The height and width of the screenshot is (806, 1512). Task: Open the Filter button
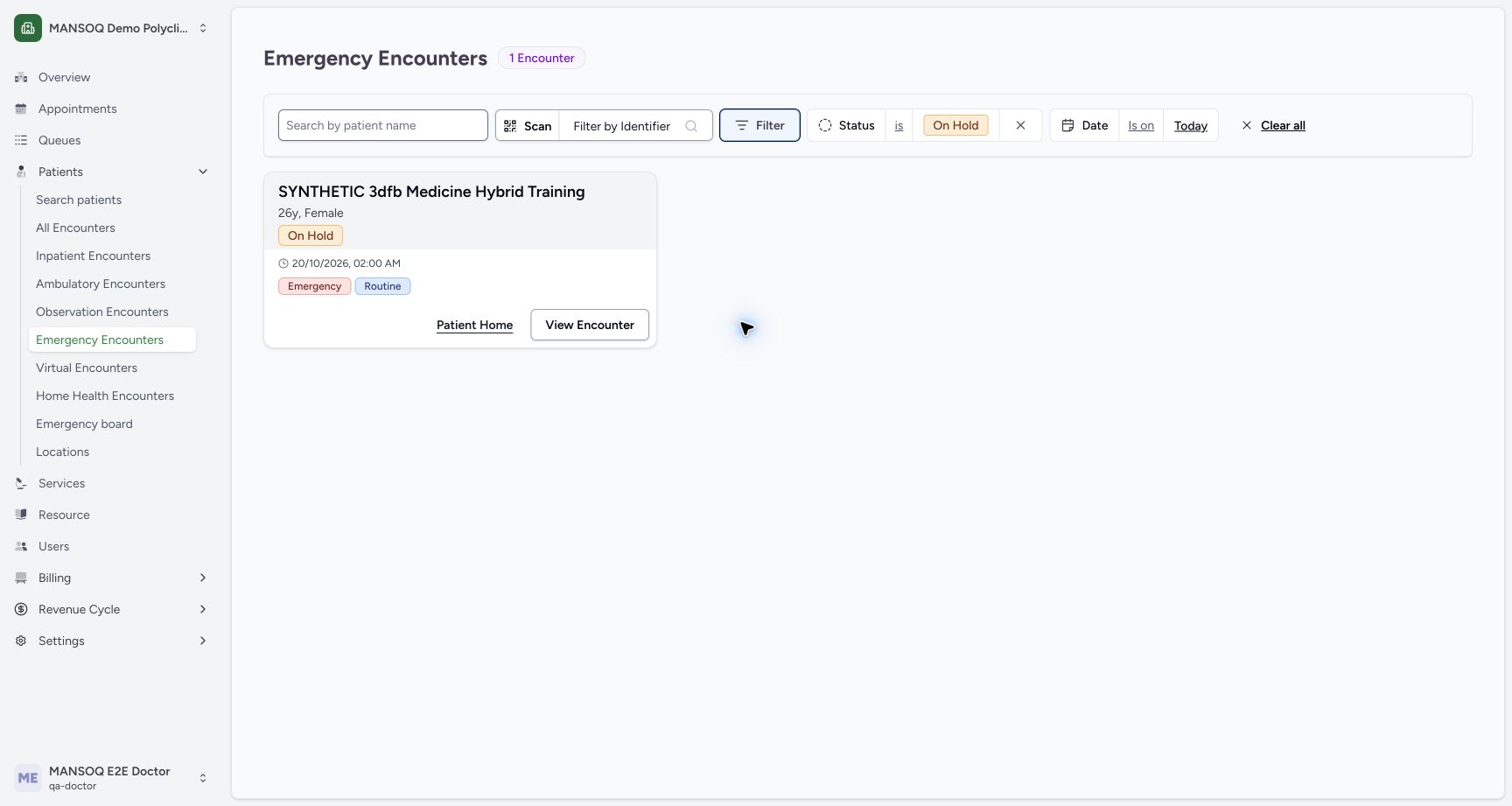pos(759,125)
